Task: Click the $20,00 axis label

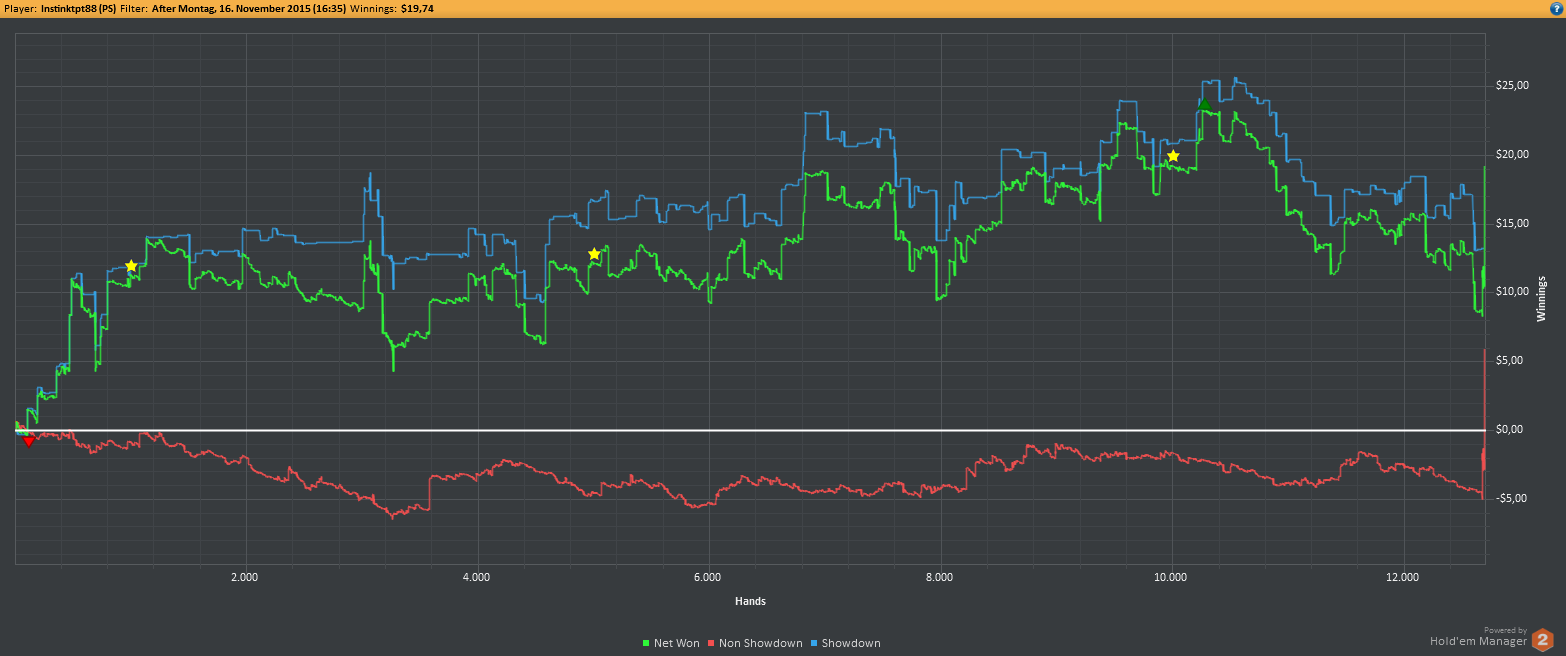Action: pyautogui.click(x=1510, y=154)
